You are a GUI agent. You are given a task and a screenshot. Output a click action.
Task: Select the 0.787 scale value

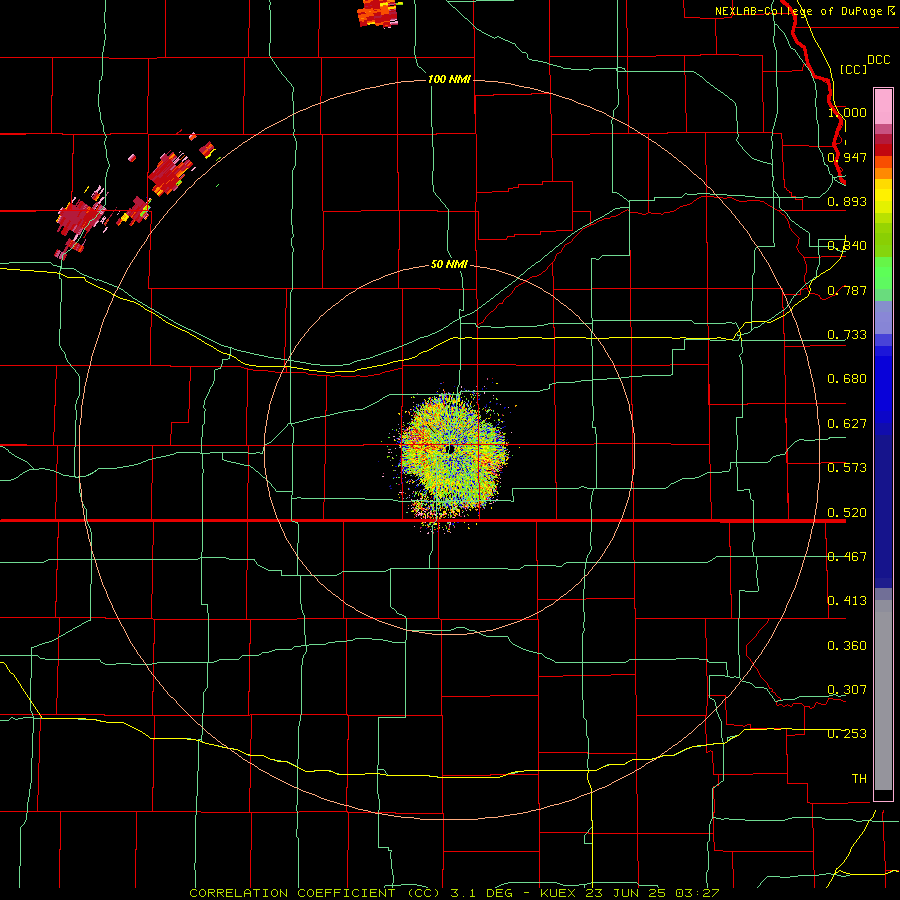pyautogui.click(x=847, y=290)
